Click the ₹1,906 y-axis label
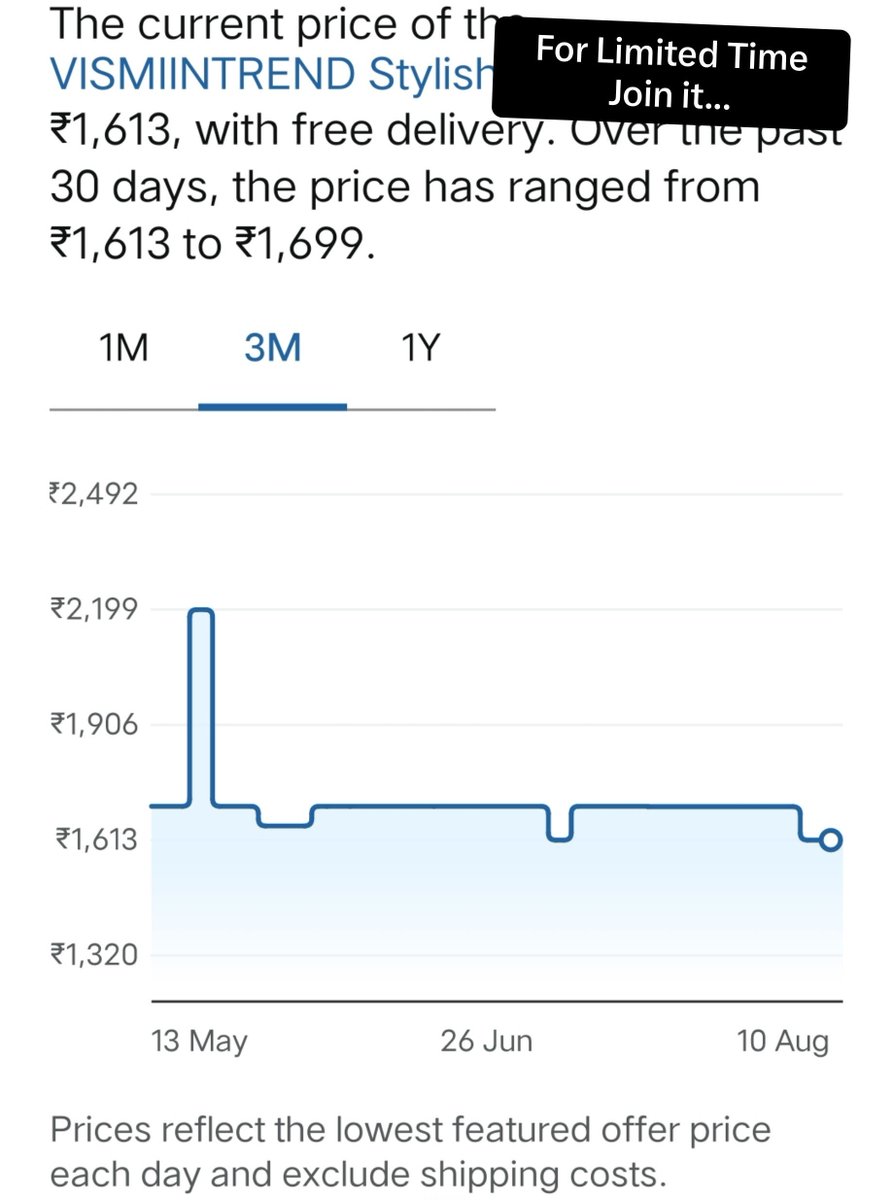The width and height of the screenshot is (893, 1200). pos(93,723)
